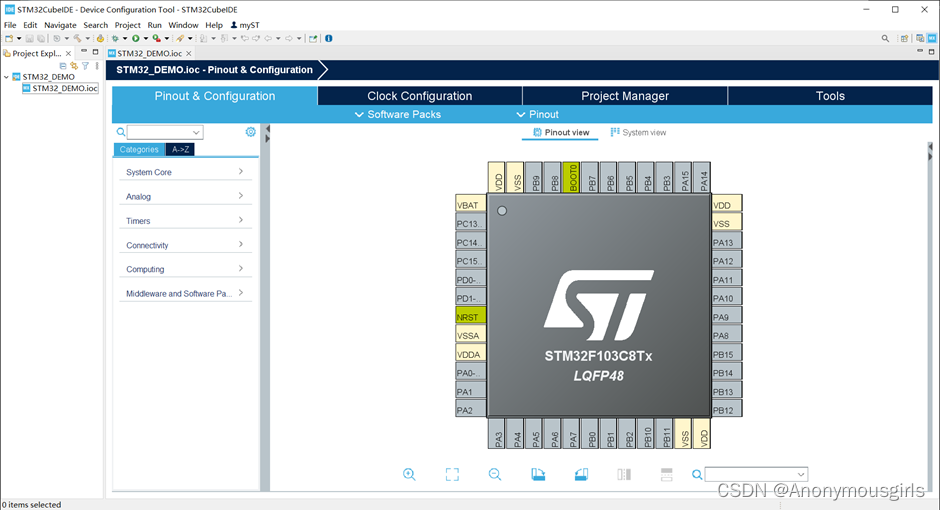Click the BOOT0 pin on the chip

[571, 177]
